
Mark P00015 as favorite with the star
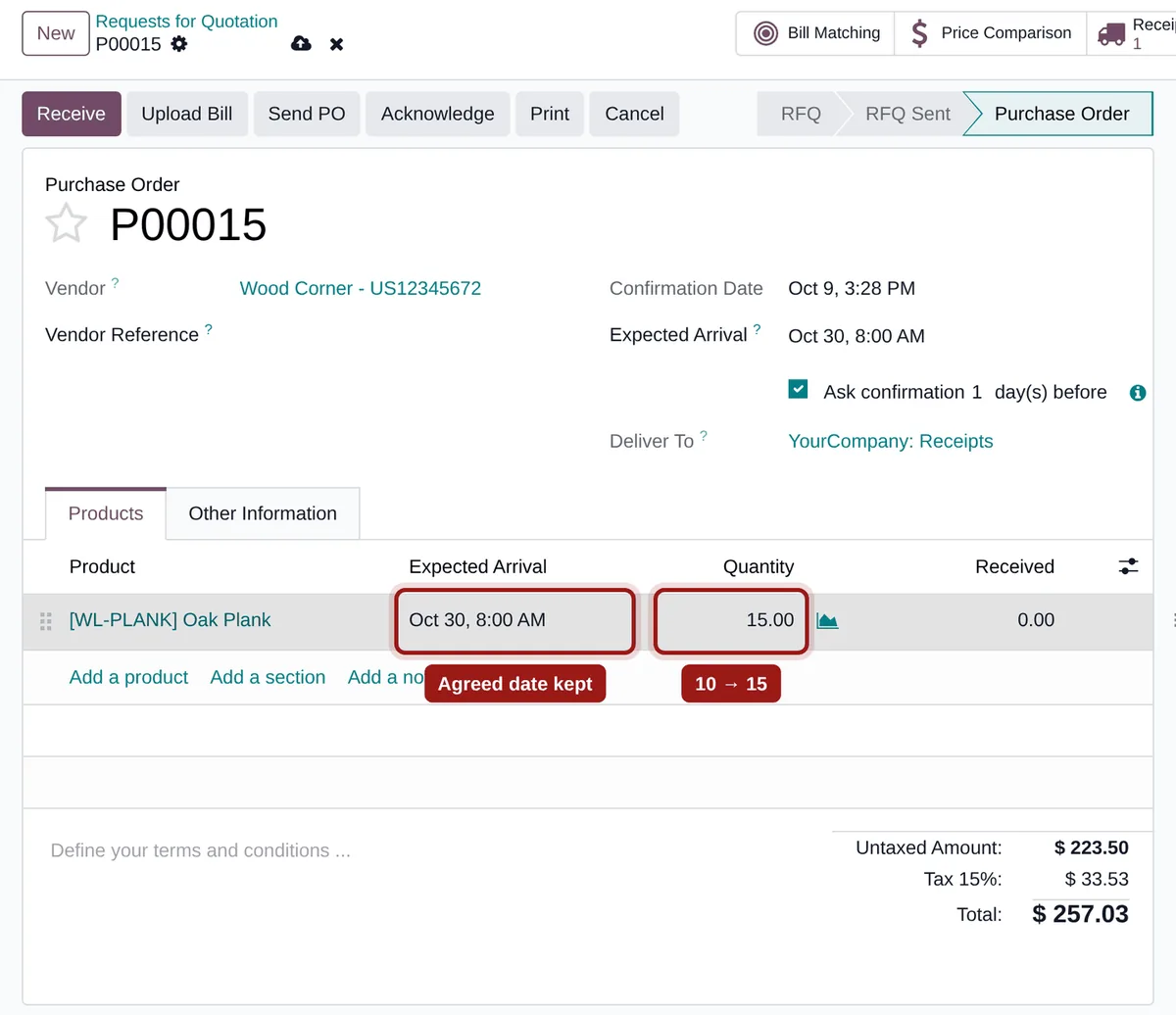pos(66,223)
